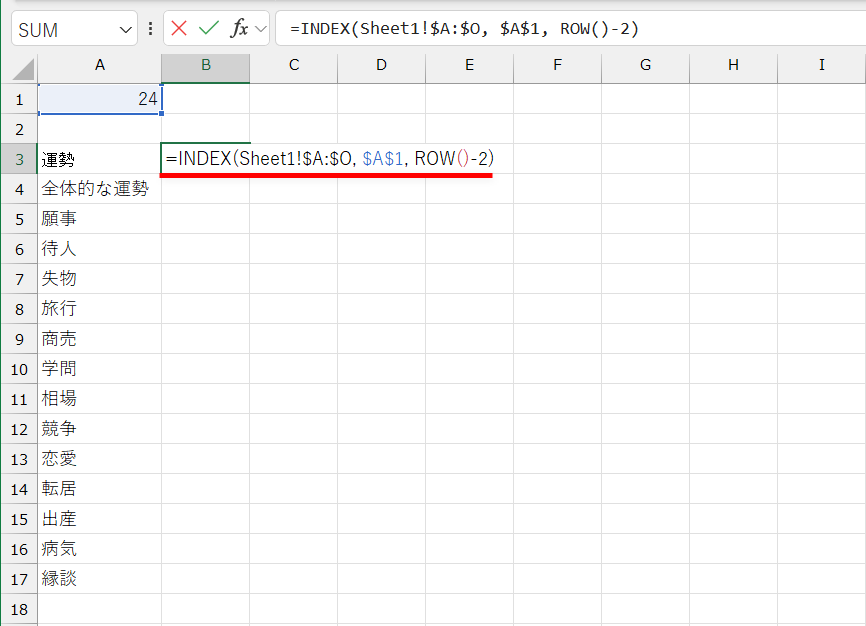Click the three-dot formula bar separator
The image size is (866, 626).
(150, 28)
